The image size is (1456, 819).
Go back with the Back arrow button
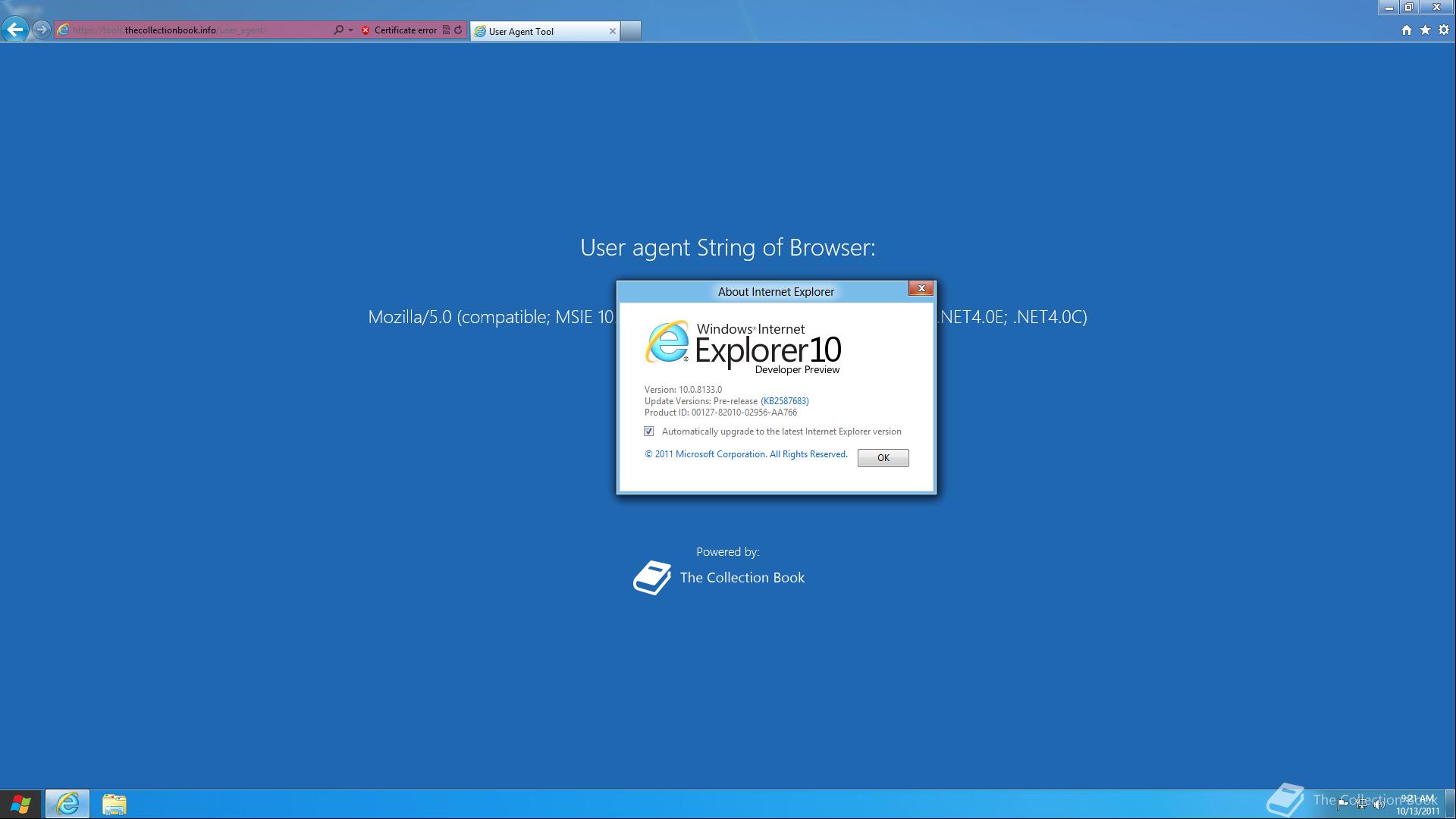(x=15, y=30)
